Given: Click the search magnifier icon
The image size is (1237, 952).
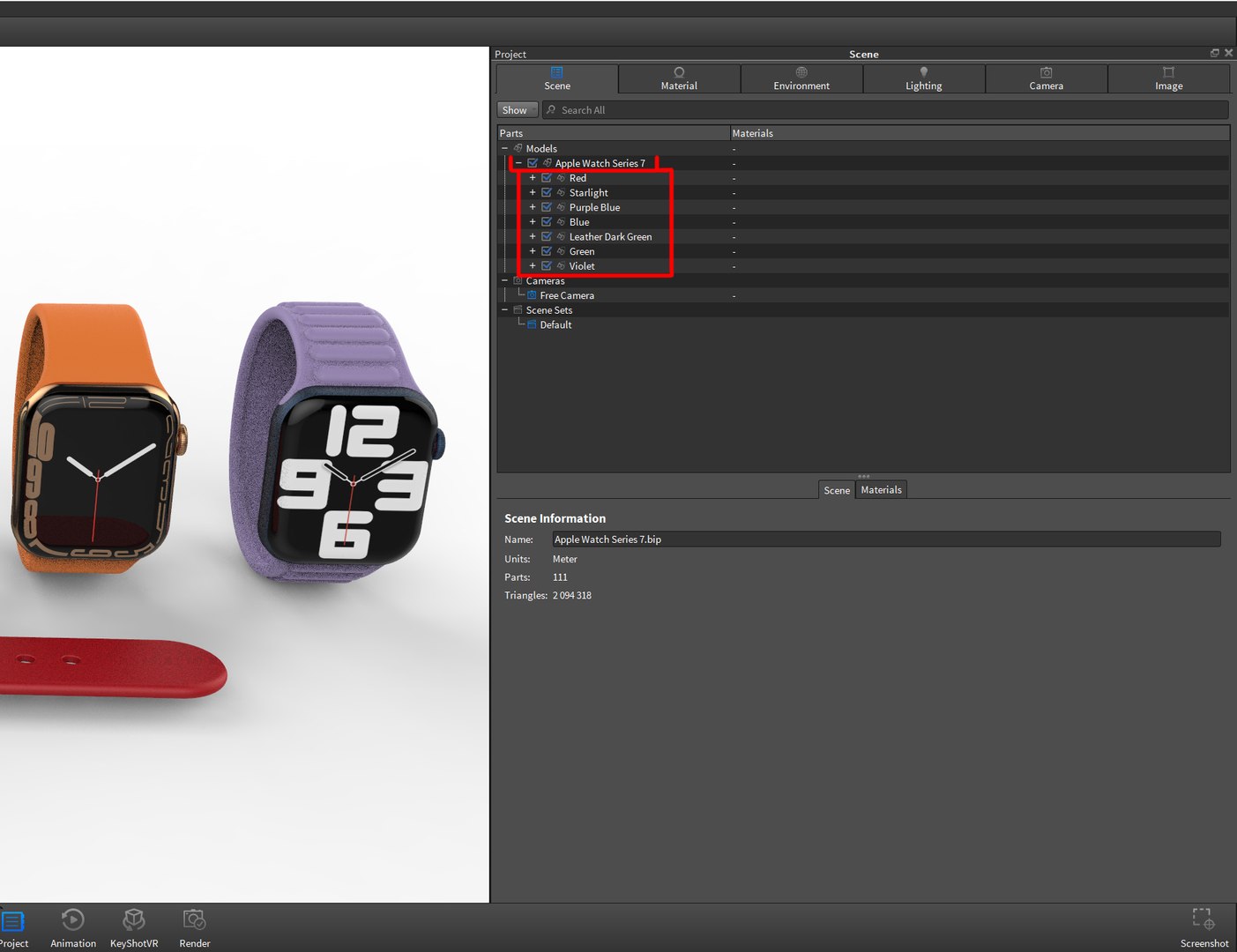Looking at the screenshot, I should (x=551, y=110).
